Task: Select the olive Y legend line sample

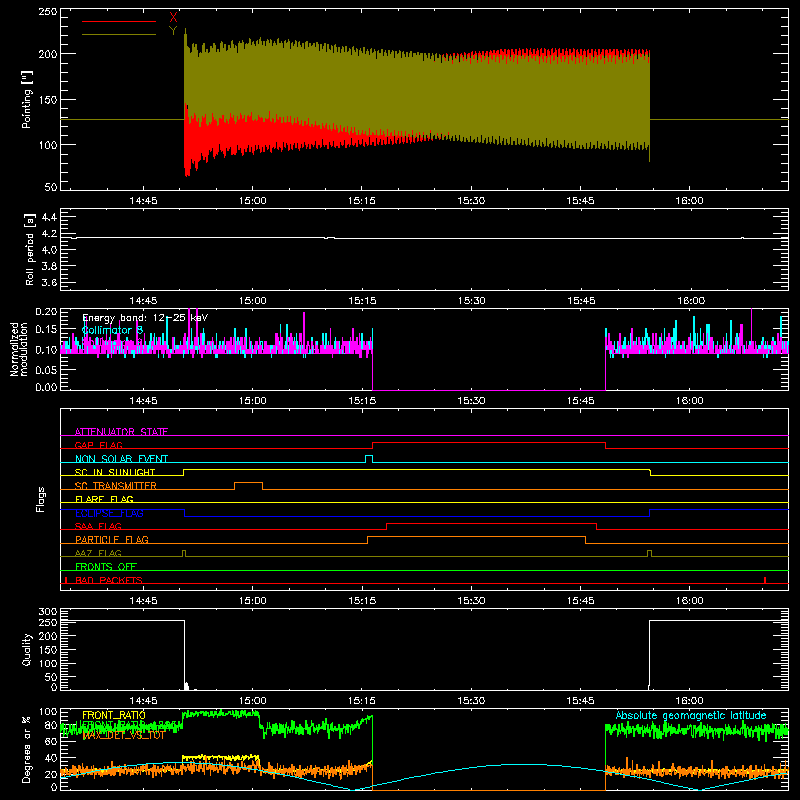Action: [x=119, y=34]
